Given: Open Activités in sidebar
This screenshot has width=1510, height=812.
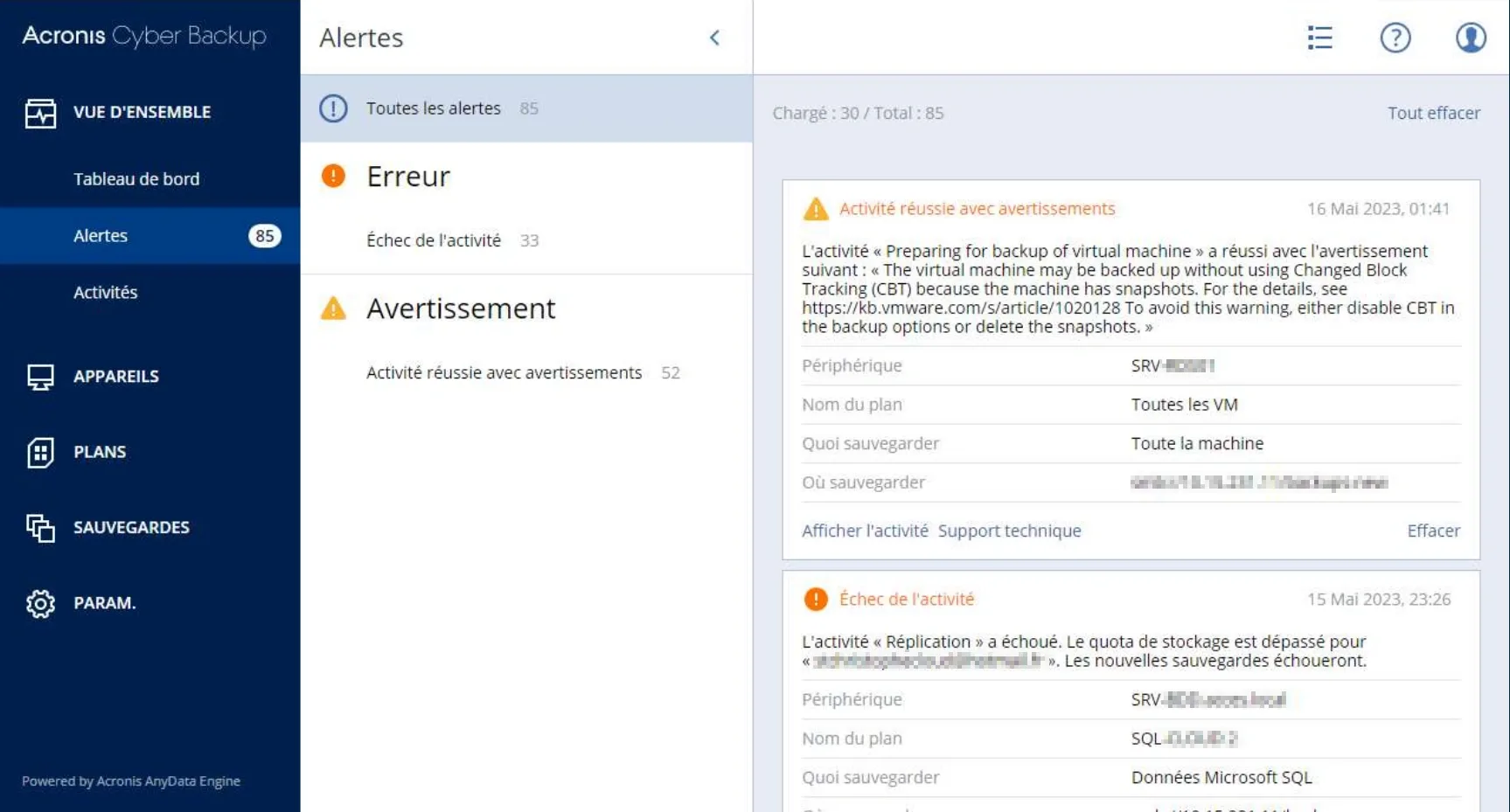Looking at the screenshot, I should point(106,292).
